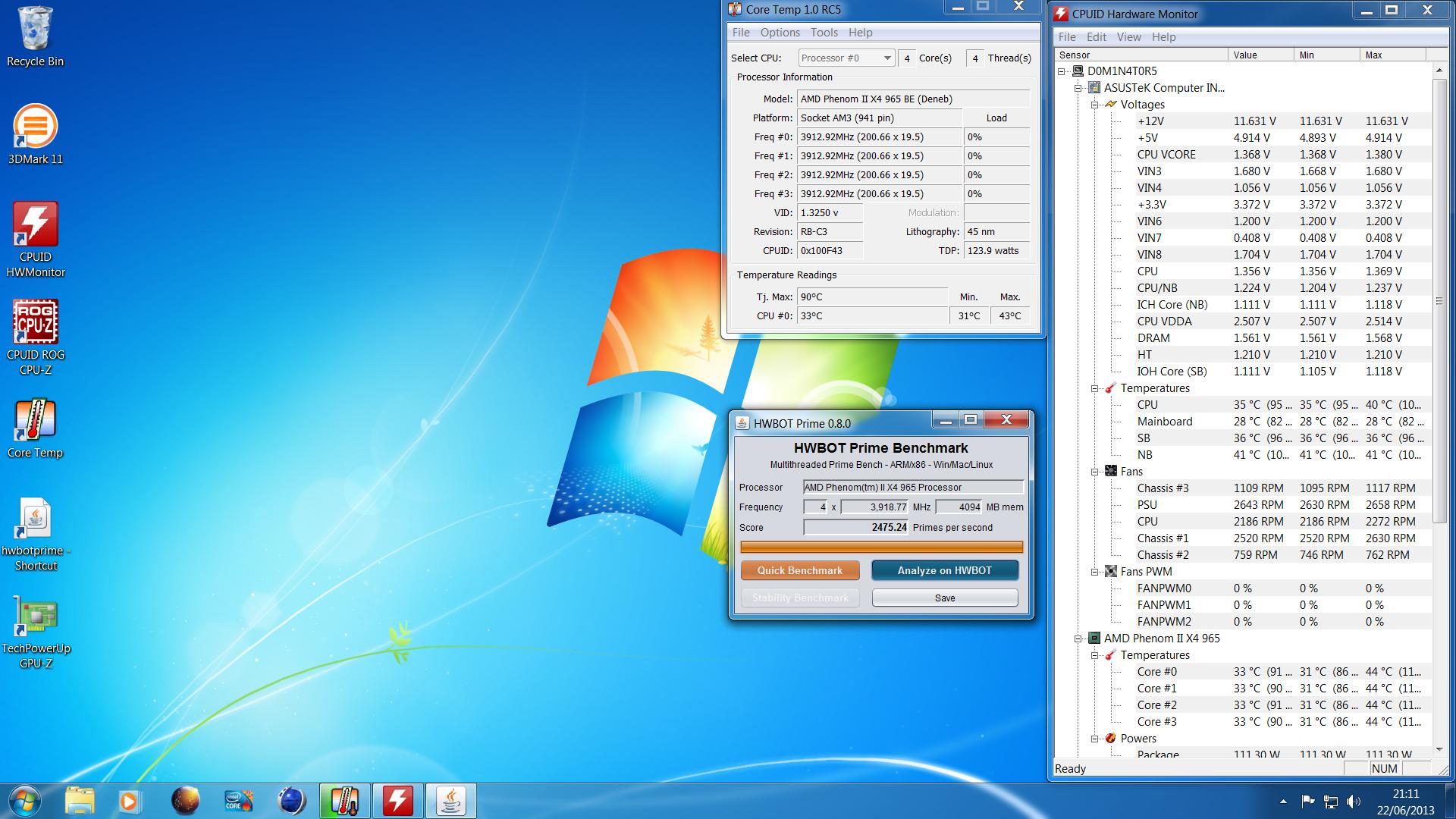Switch to Core Temp in taskbar
1456x819 pixels.
345,801
